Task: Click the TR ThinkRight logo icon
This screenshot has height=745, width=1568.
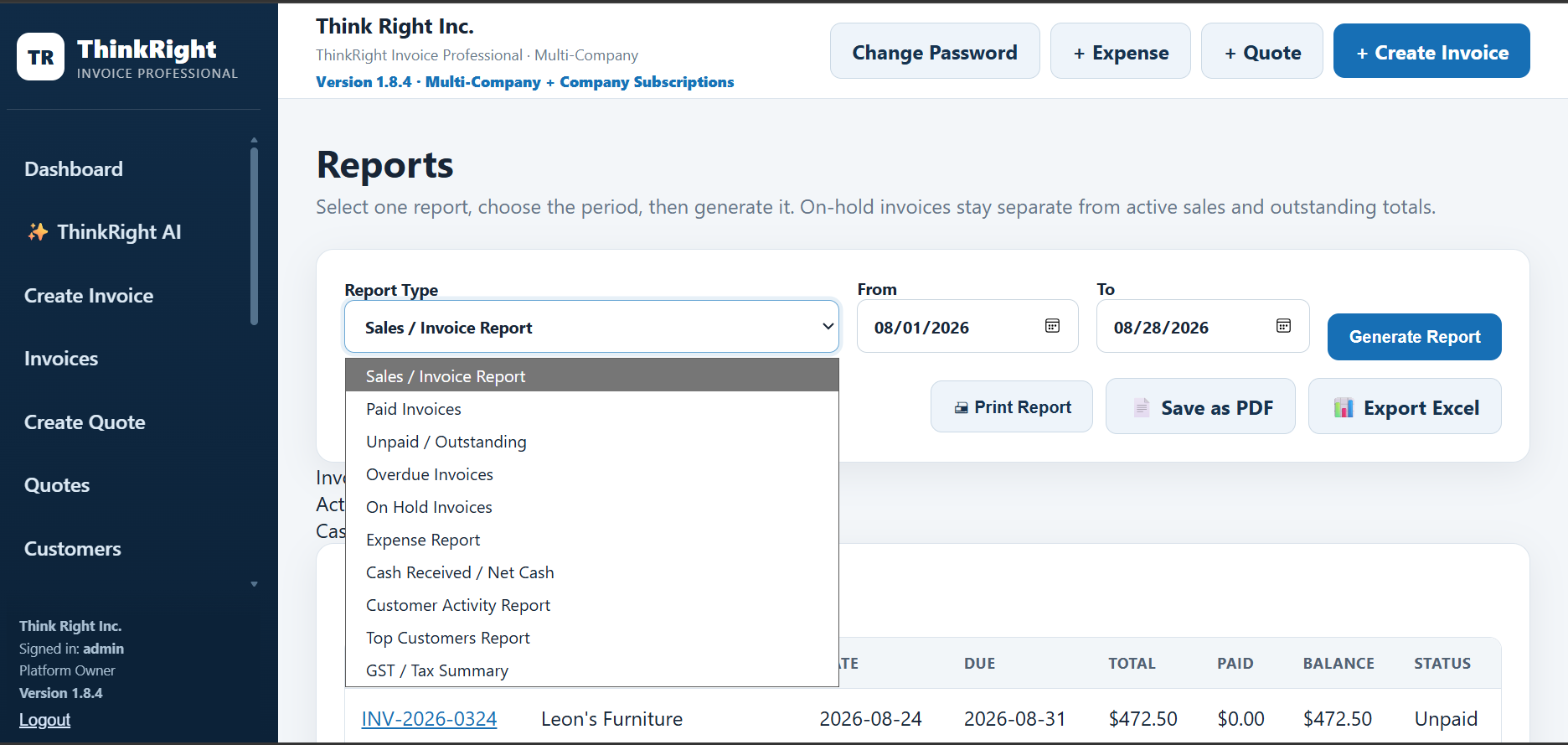Action: point(40,57)
